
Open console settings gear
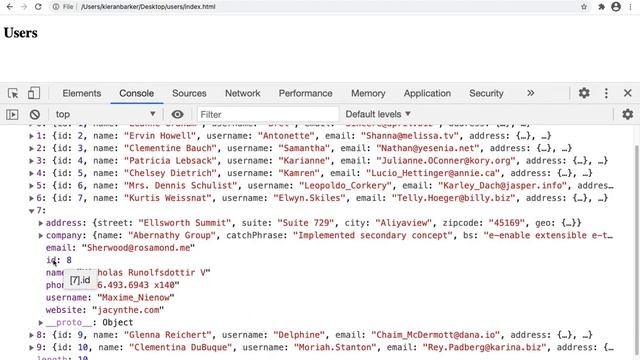pyautogui.click(x=627, y=114)
